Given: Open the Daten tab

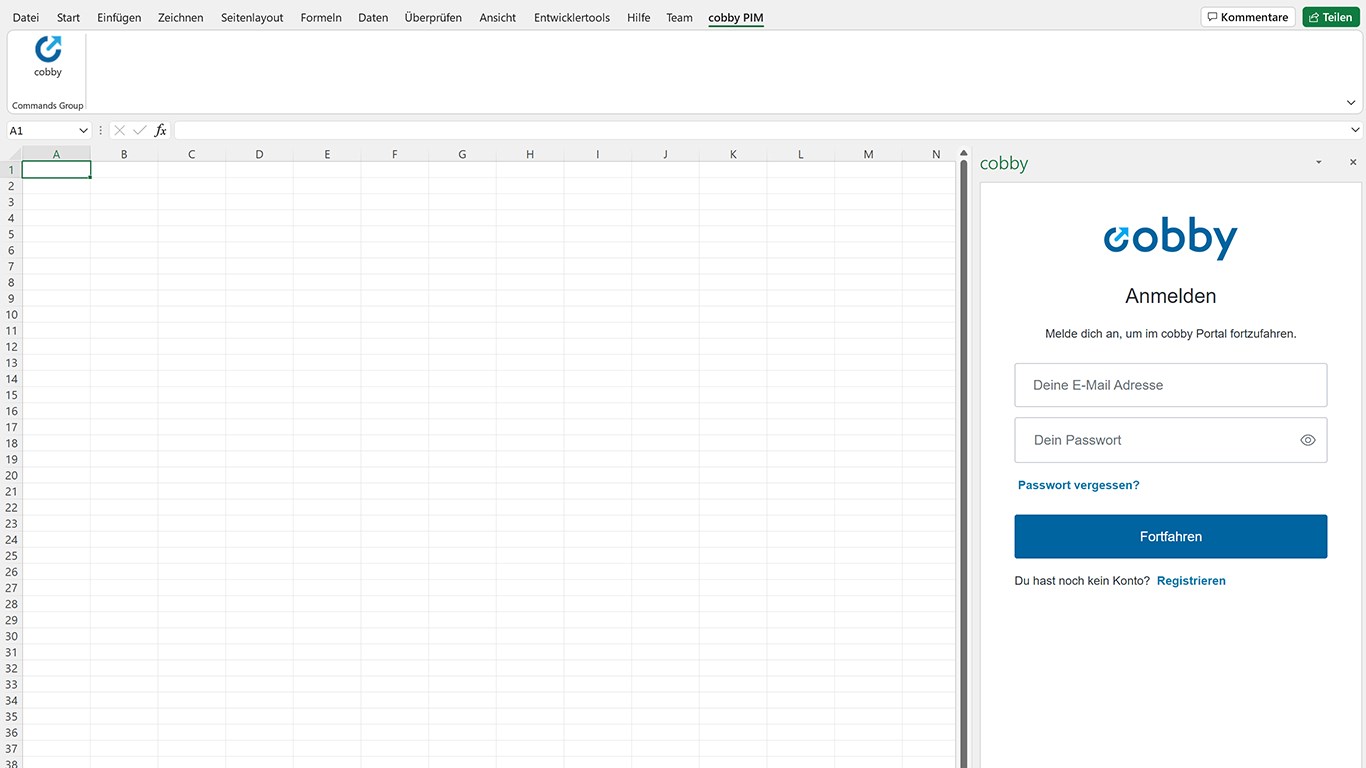Looking at the screenshot, I should (373, 18).
